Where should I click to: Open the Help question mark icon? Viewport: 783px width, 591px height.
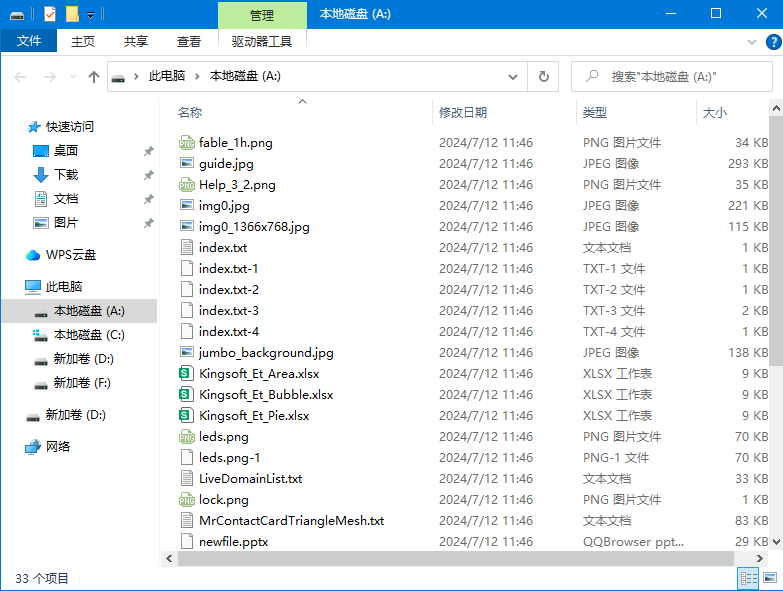click(773, 41)
